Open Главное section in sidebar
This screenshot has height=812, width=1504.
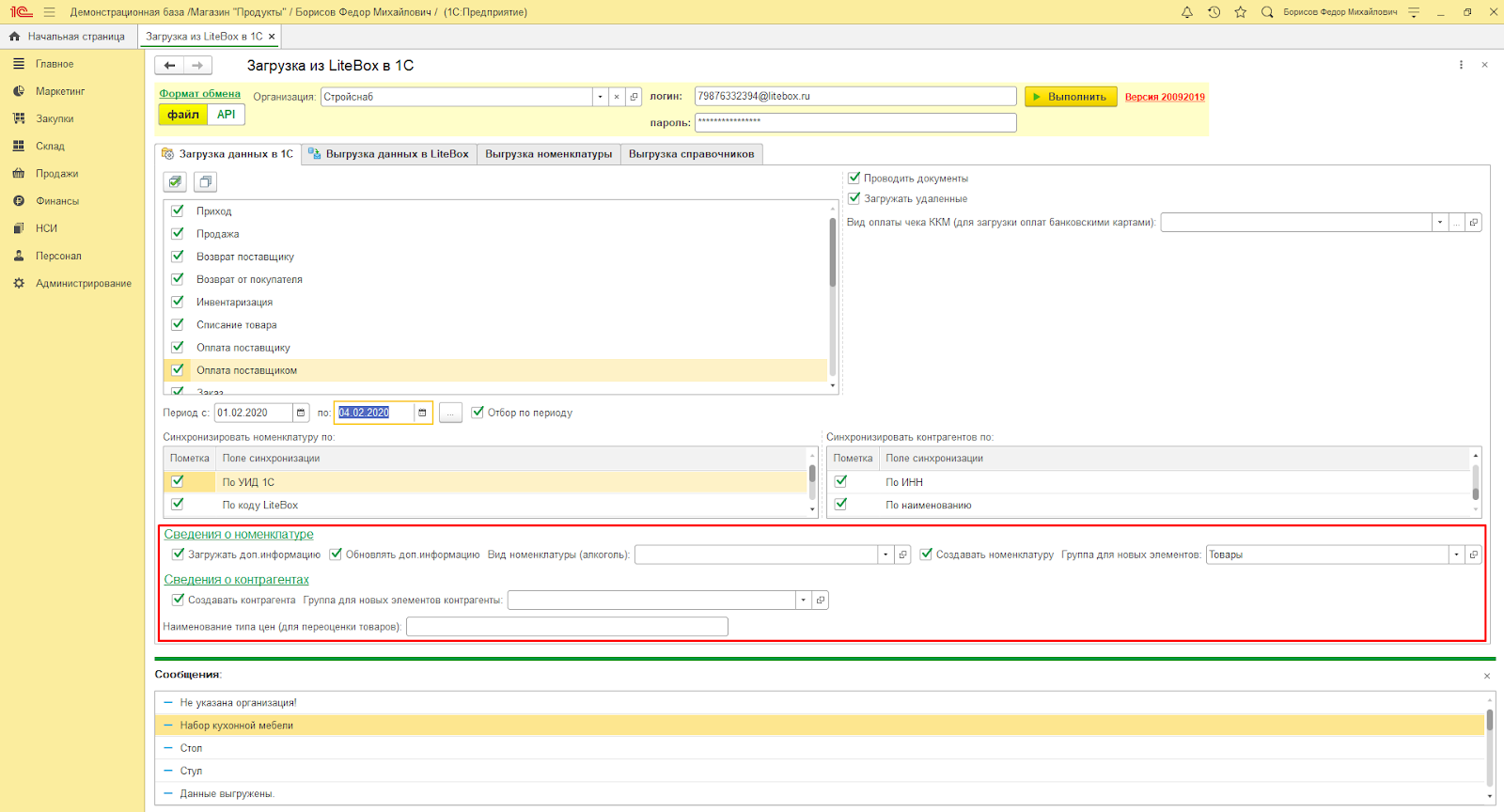coord(55,64)
